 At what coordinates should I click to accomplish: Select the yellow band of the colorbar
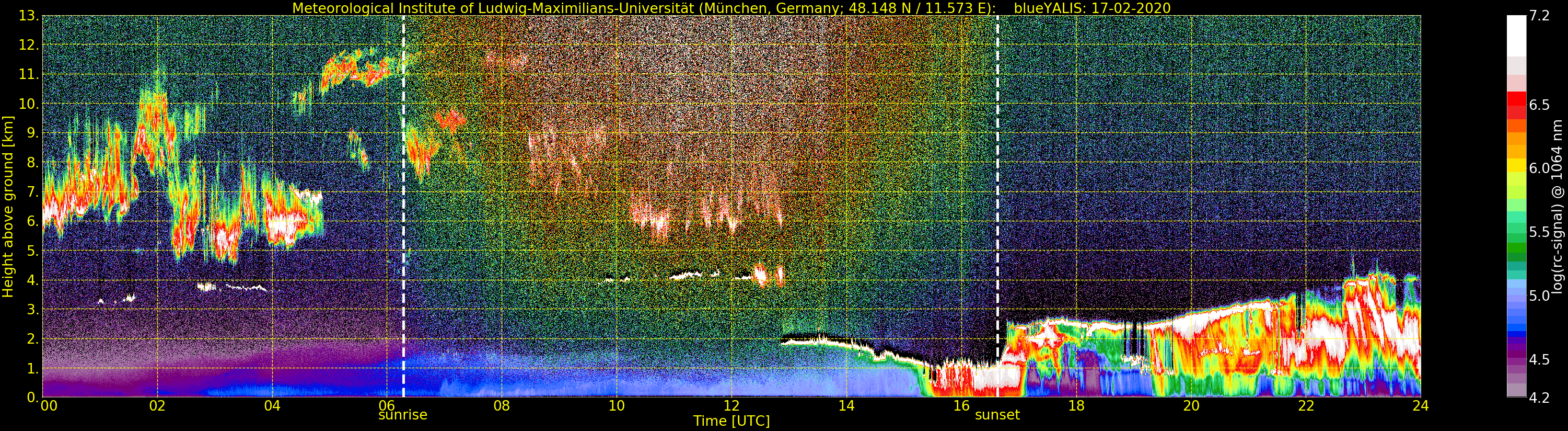(1516, 166)
